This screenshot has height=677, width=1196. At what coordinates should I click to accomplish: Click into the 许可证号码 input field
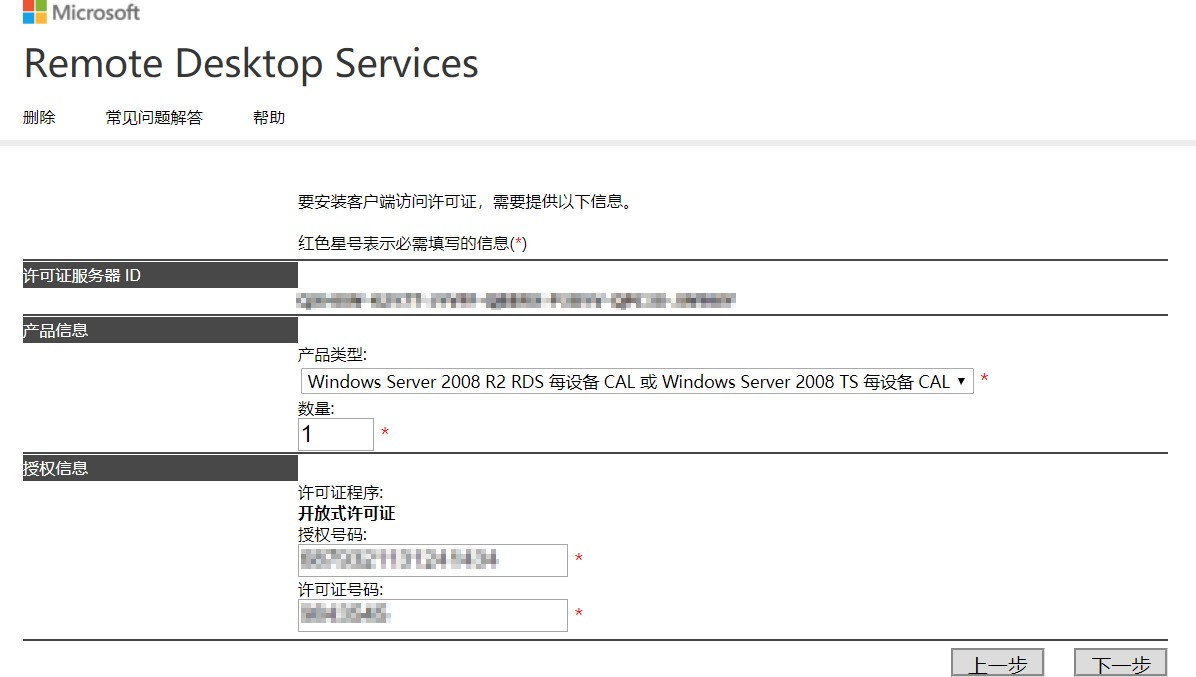point(432,615)
